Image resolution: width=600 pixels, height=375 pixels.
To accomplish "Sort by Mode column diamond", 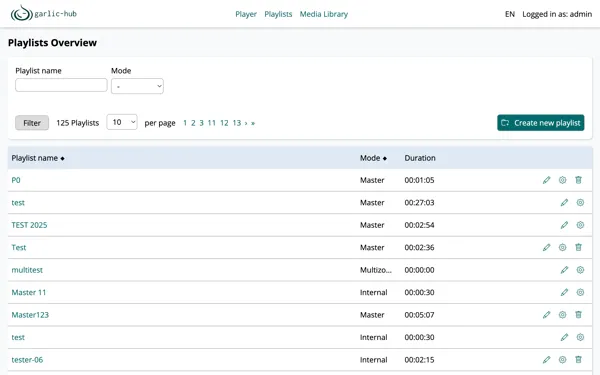I will click(x=385, y=158).
